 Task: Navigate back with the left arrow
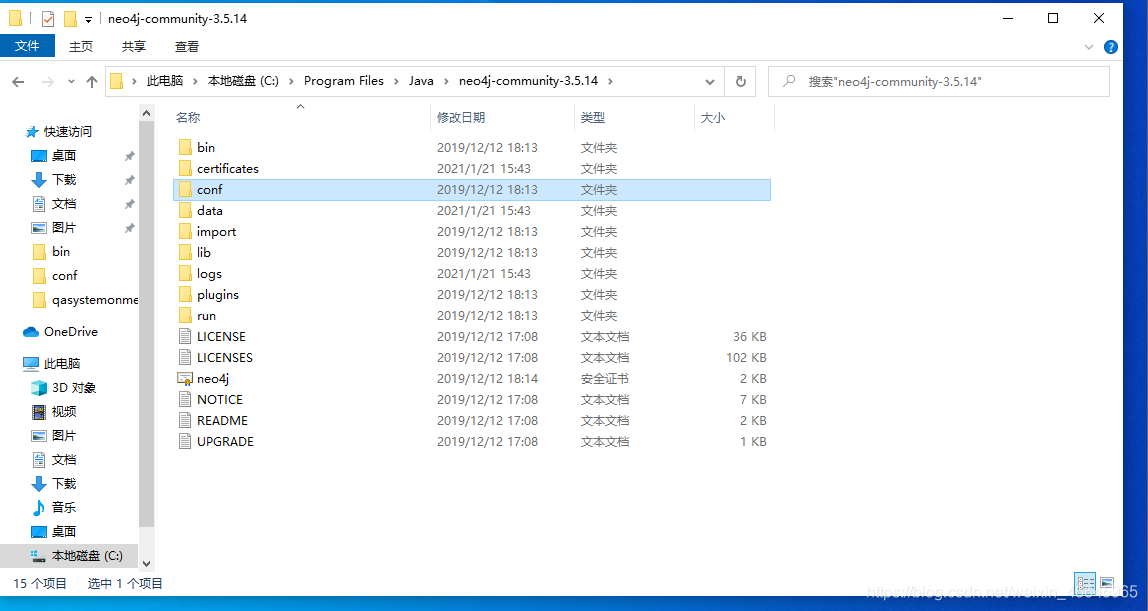click(18, 81)
